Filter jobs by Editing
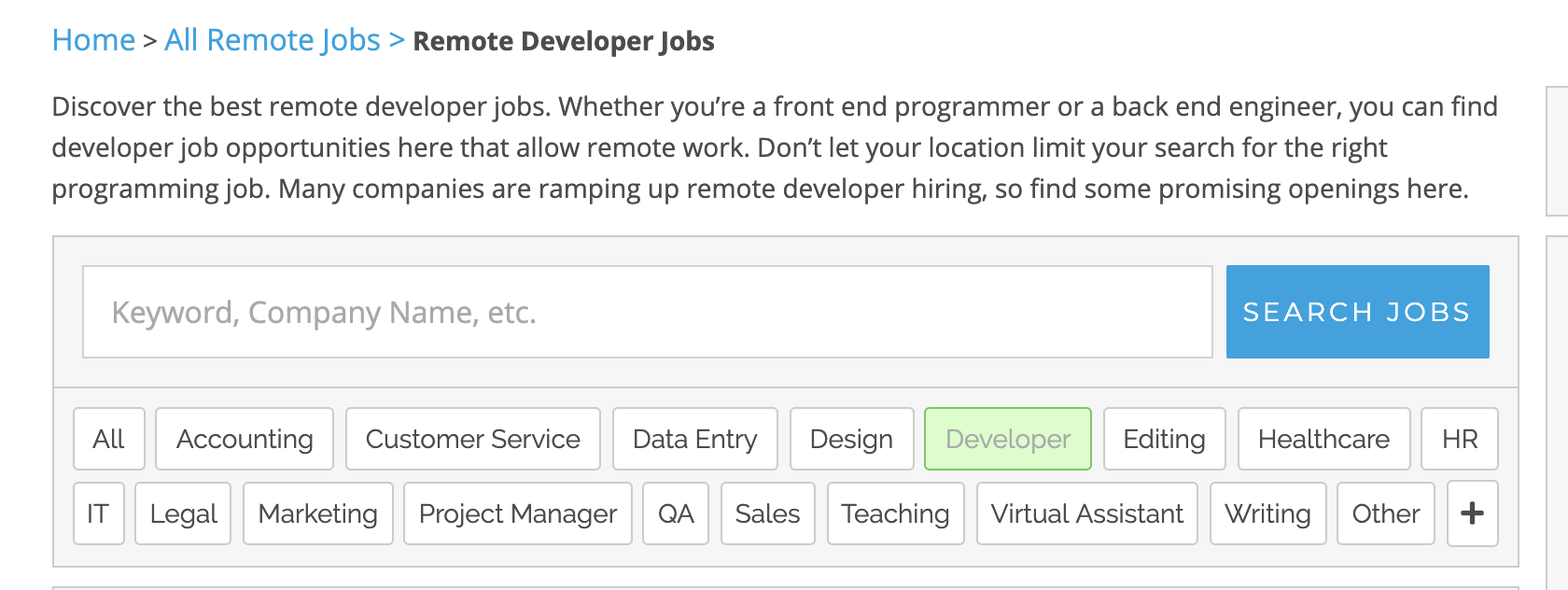 [1164, 439]
